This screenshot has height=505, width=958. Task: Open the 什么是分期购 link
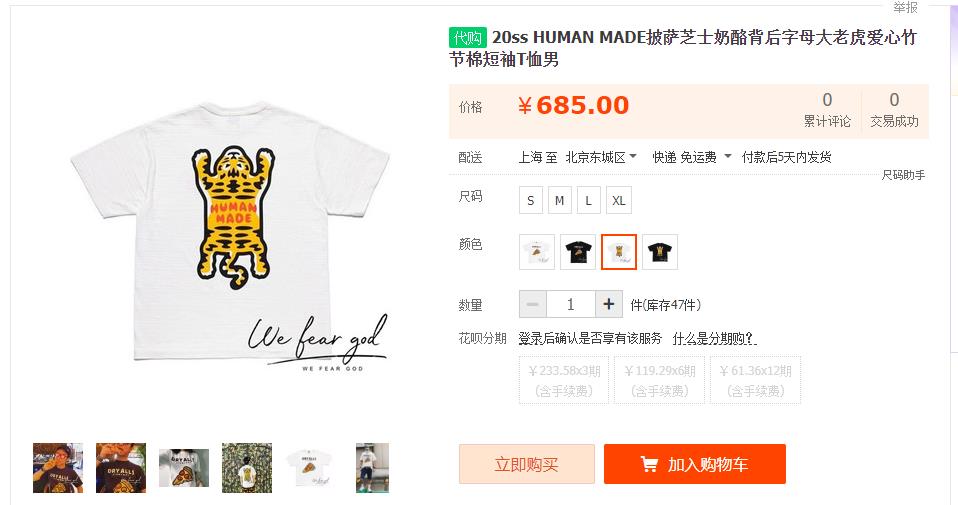pos(714,338)
